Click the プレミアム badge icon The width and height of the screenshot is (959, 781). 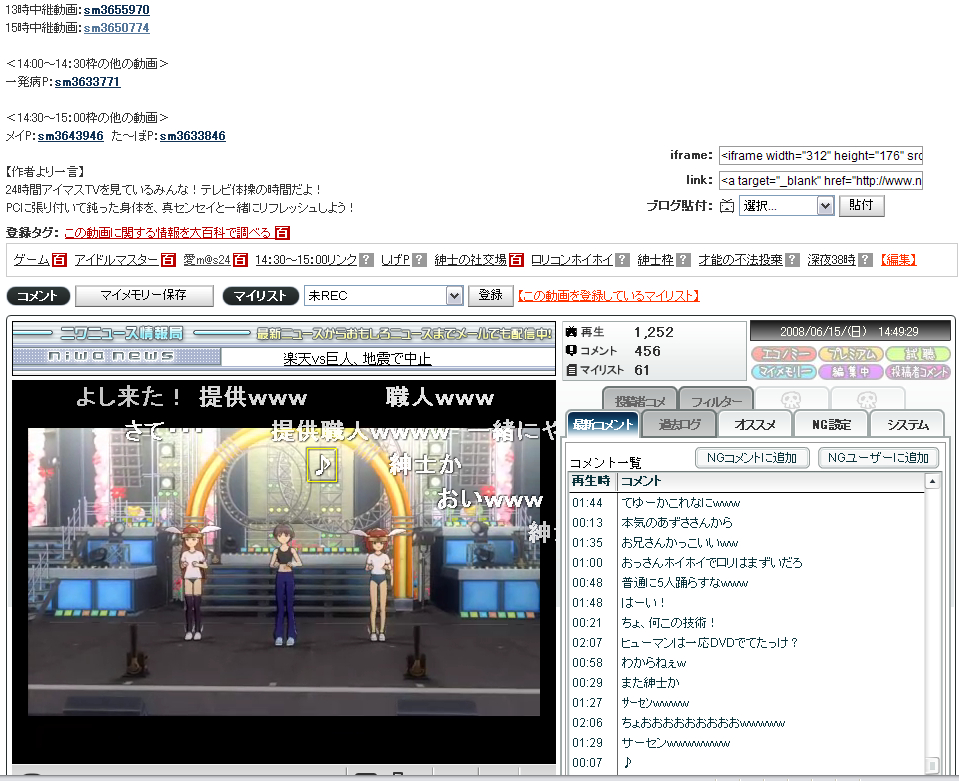click(x=850, y=354)
